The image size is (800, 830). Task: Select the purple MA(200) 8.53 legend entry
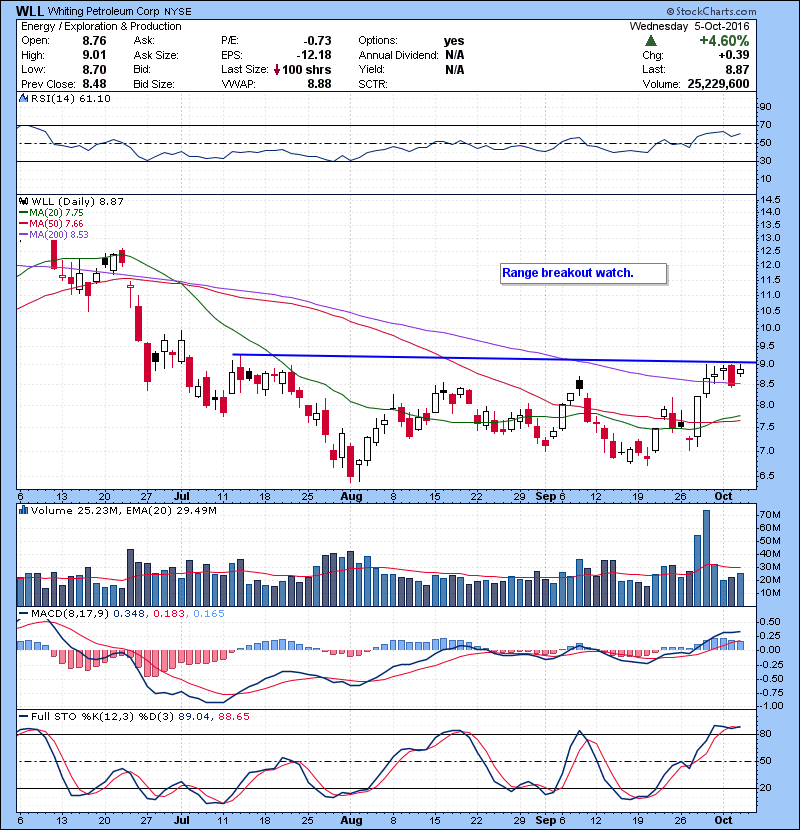pos(54,234)
